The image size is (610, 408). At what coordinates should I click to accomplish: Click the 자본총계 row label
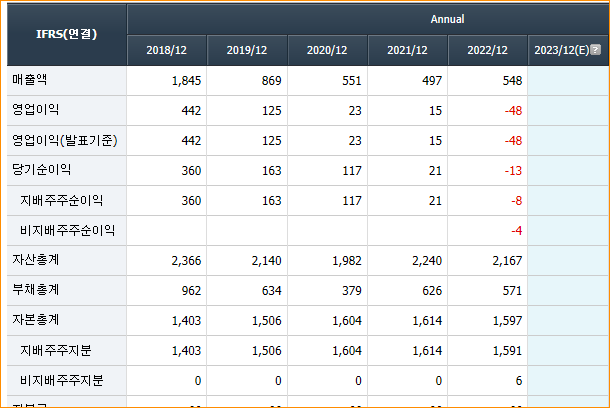point(36,320)
